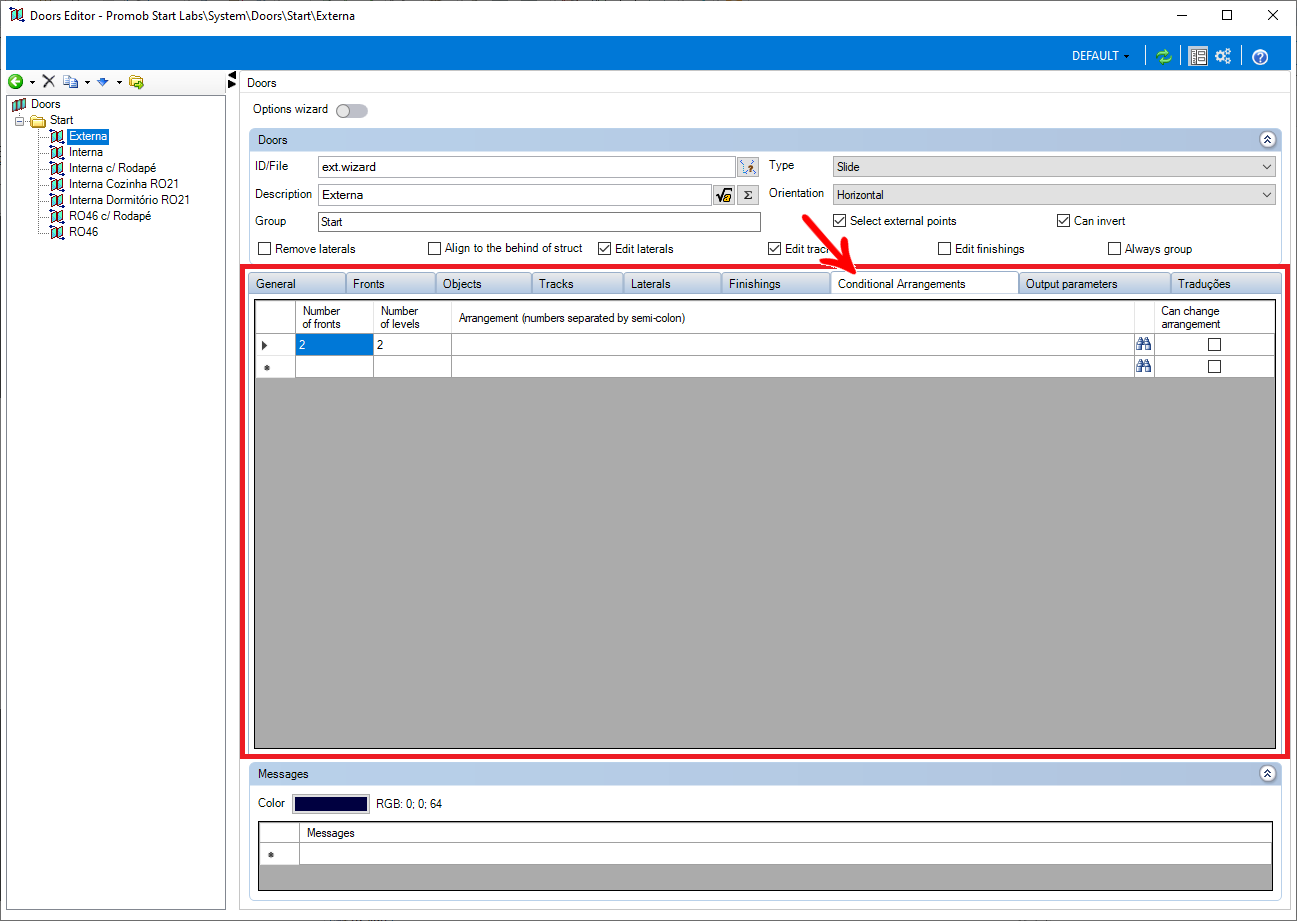This screenshot has height=921, width=1297.
Task: Click binoculars icon in the new arrangement row
Action: tap(1144, 367)
